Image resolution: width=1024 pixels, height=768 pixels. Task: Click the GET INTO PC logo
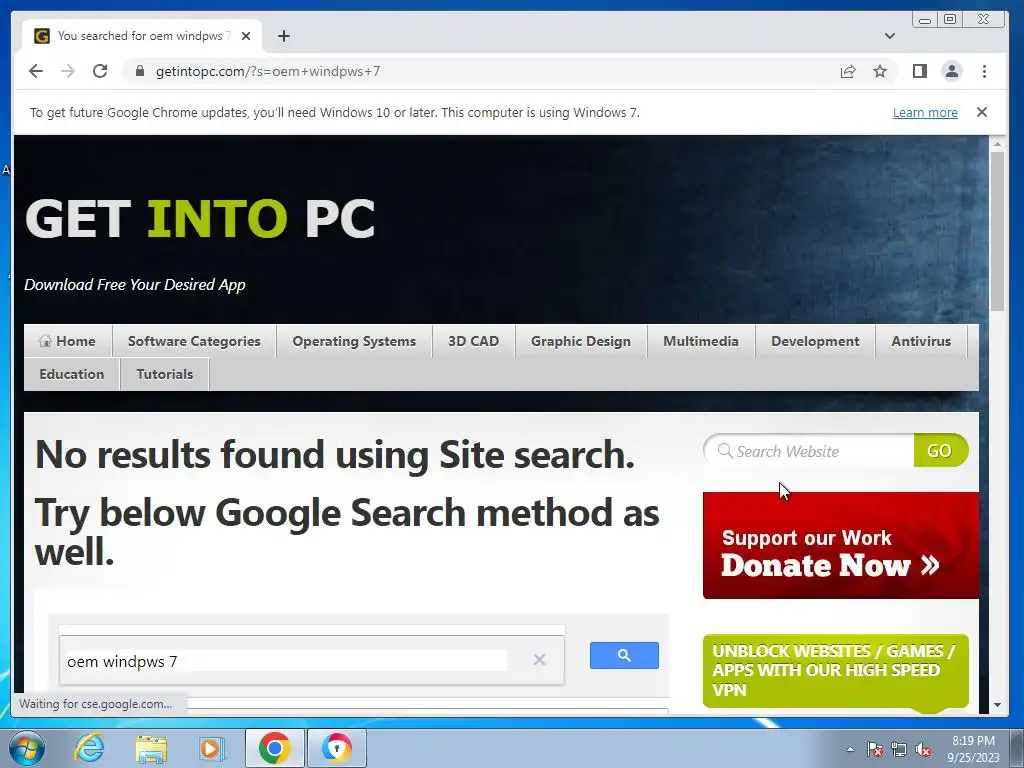click(200, 218)
